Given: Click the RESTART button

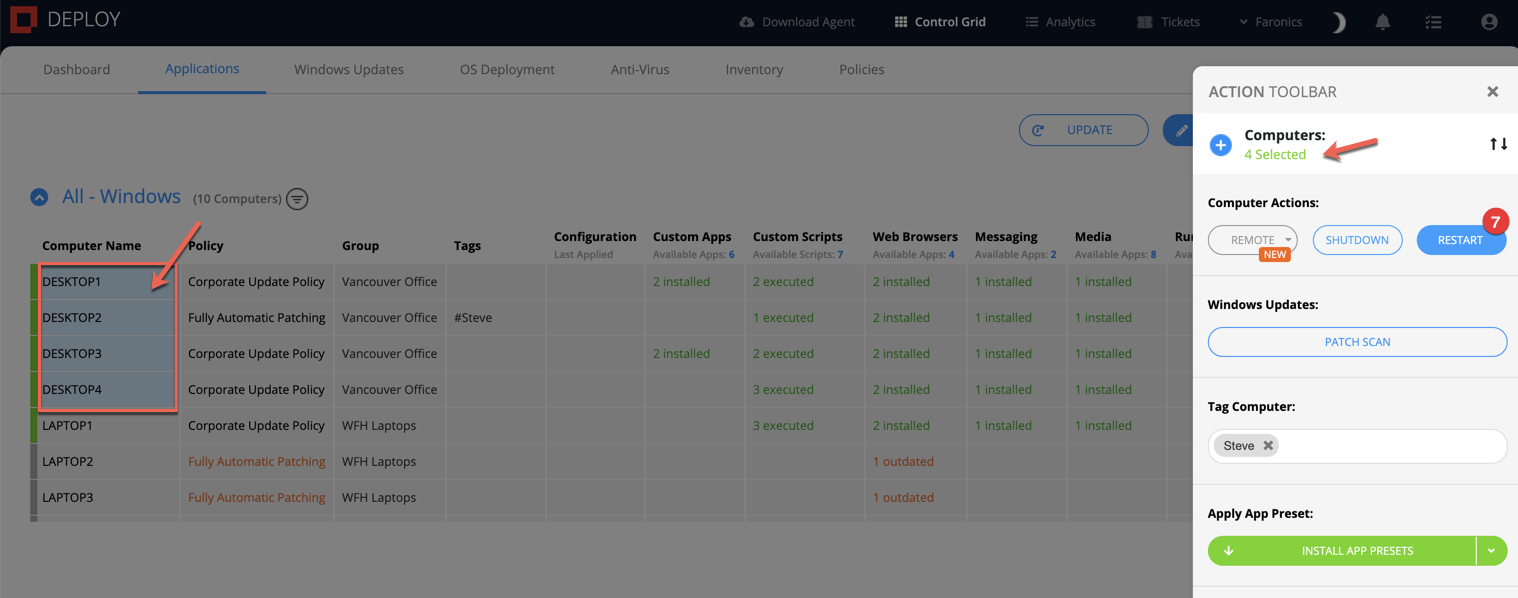Looking at the screenshot, I should [1461, 240].
